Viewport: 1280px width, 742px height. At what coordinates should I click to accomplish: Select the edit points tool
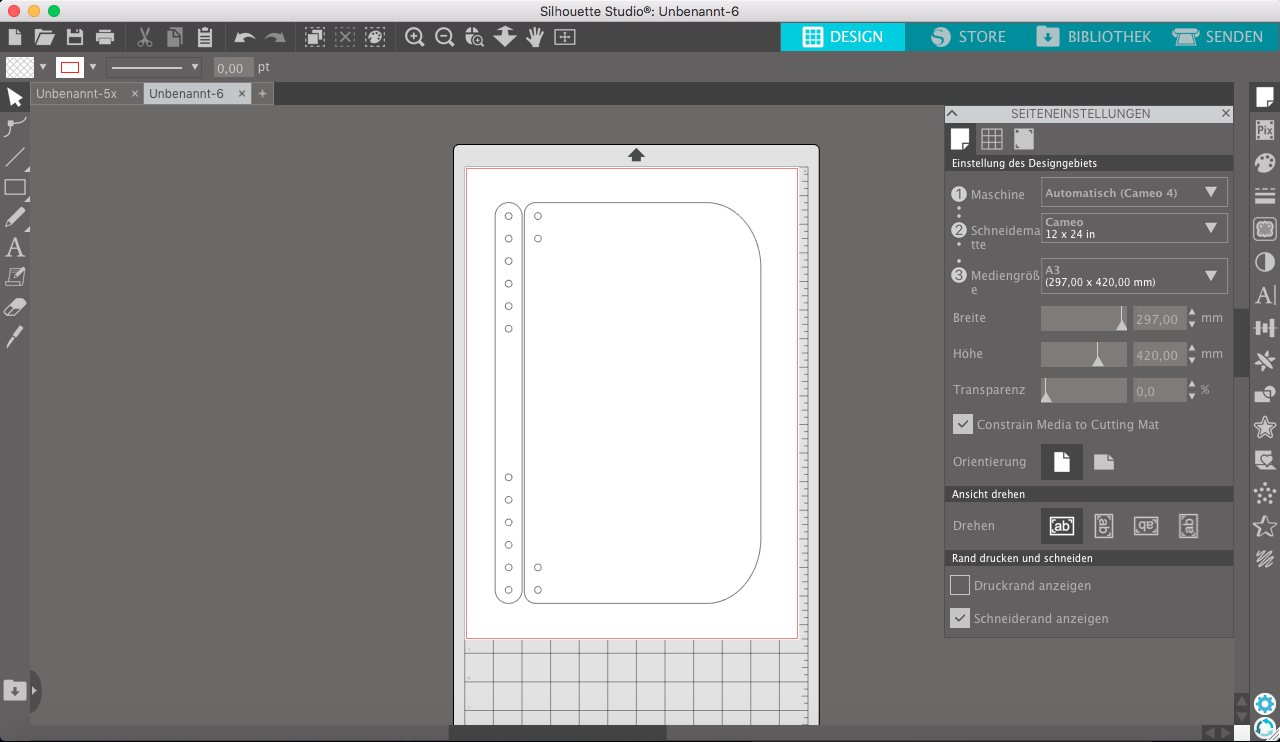15,127
